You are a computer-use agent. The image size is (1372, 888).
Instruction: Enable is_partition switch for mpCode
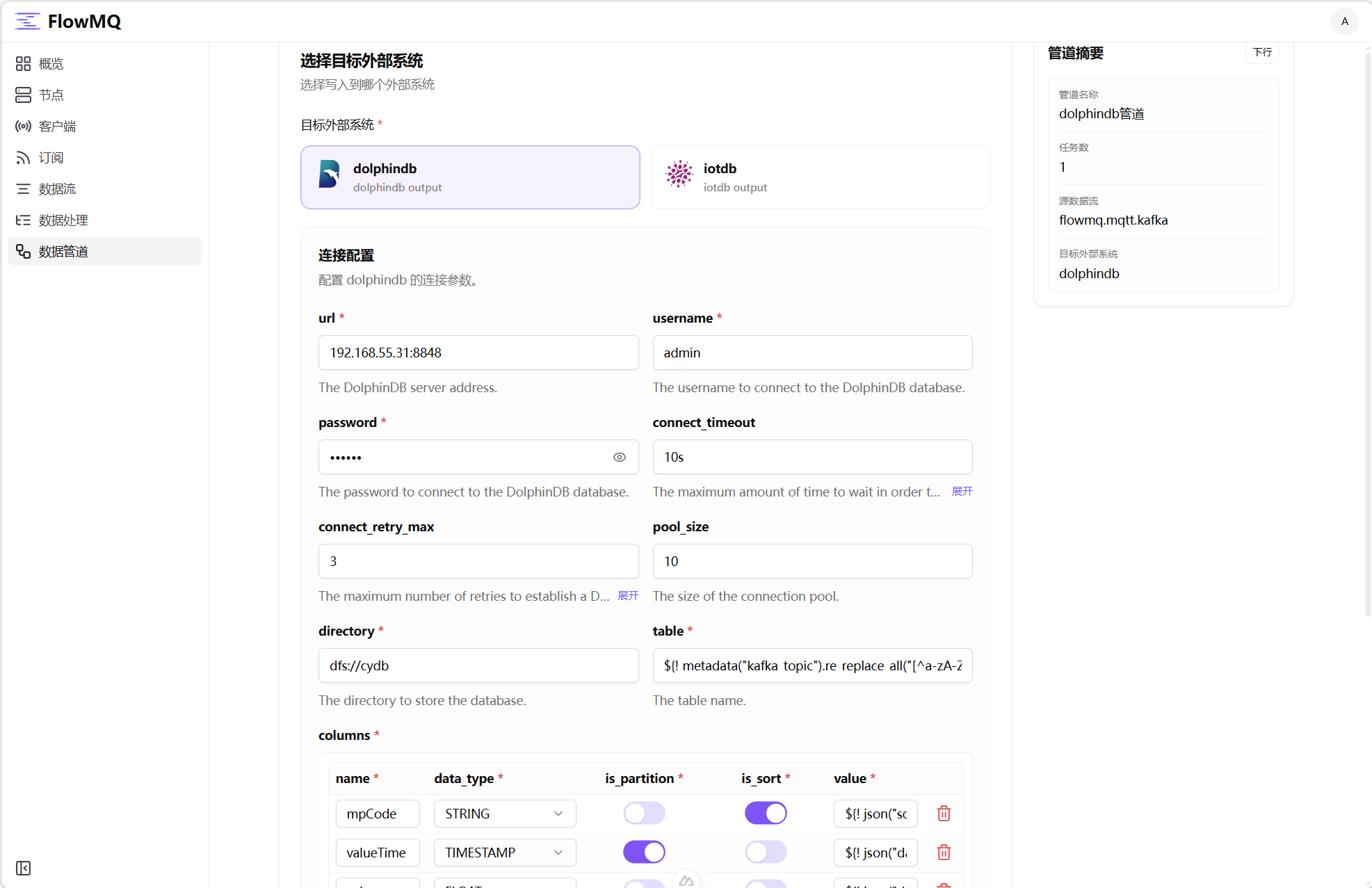tap(644, 813)
